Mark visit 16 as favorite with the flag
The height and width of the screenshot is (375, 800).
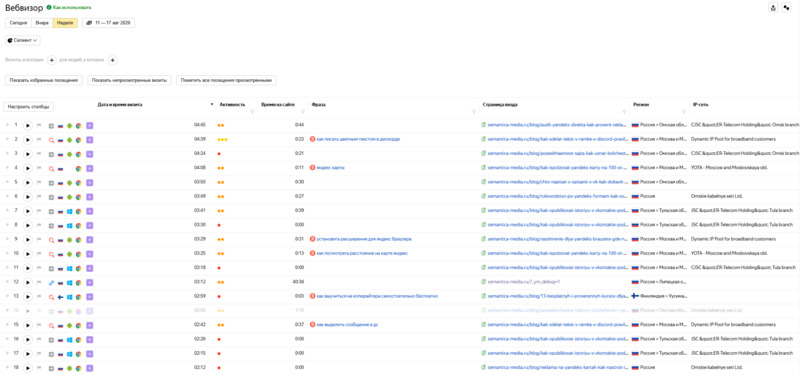coord(39,339)
